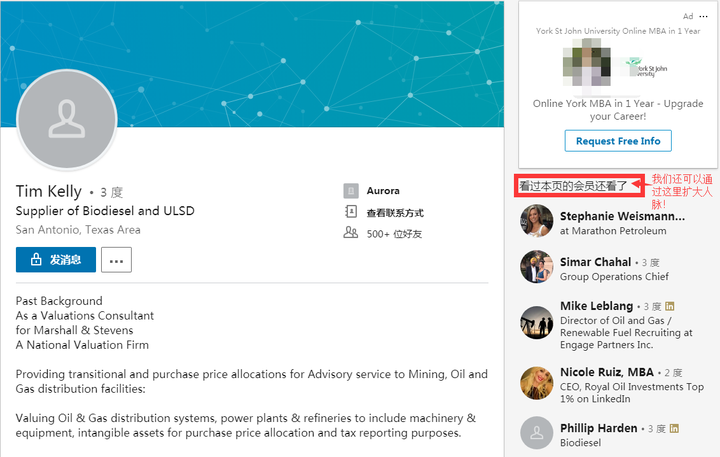720x457 pixels.
Task: Click the Ad label in the sponsored card
Action: [688, 16]
